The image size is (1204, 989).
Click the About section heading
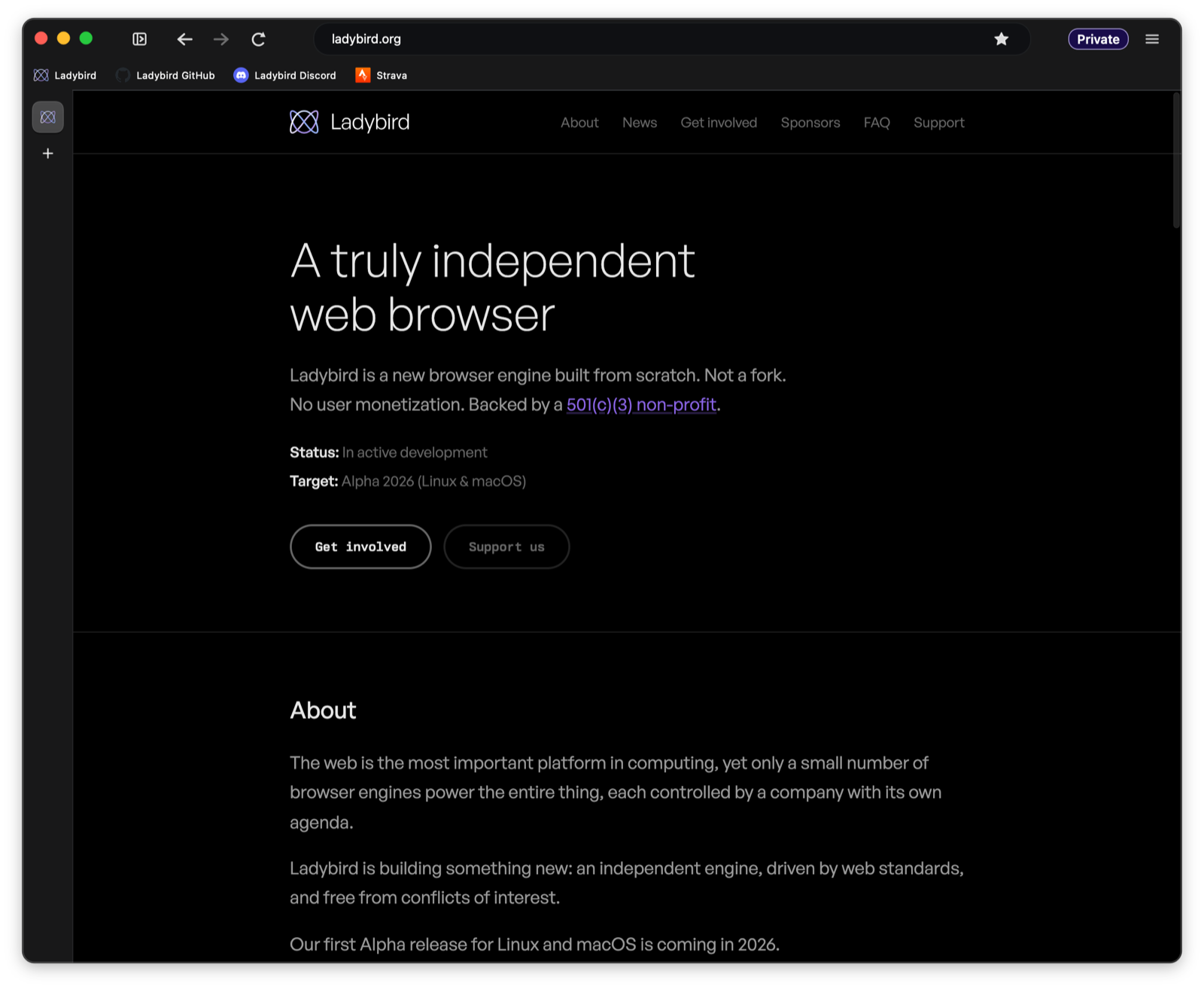click(x=323, y=711)
